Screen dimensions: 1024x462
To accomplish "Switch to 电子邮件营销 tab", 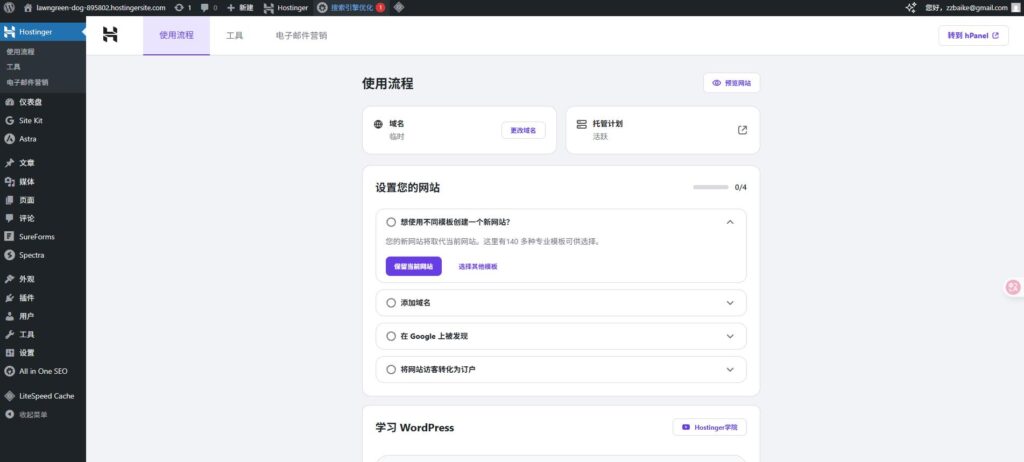I will (x=301, y=35).
